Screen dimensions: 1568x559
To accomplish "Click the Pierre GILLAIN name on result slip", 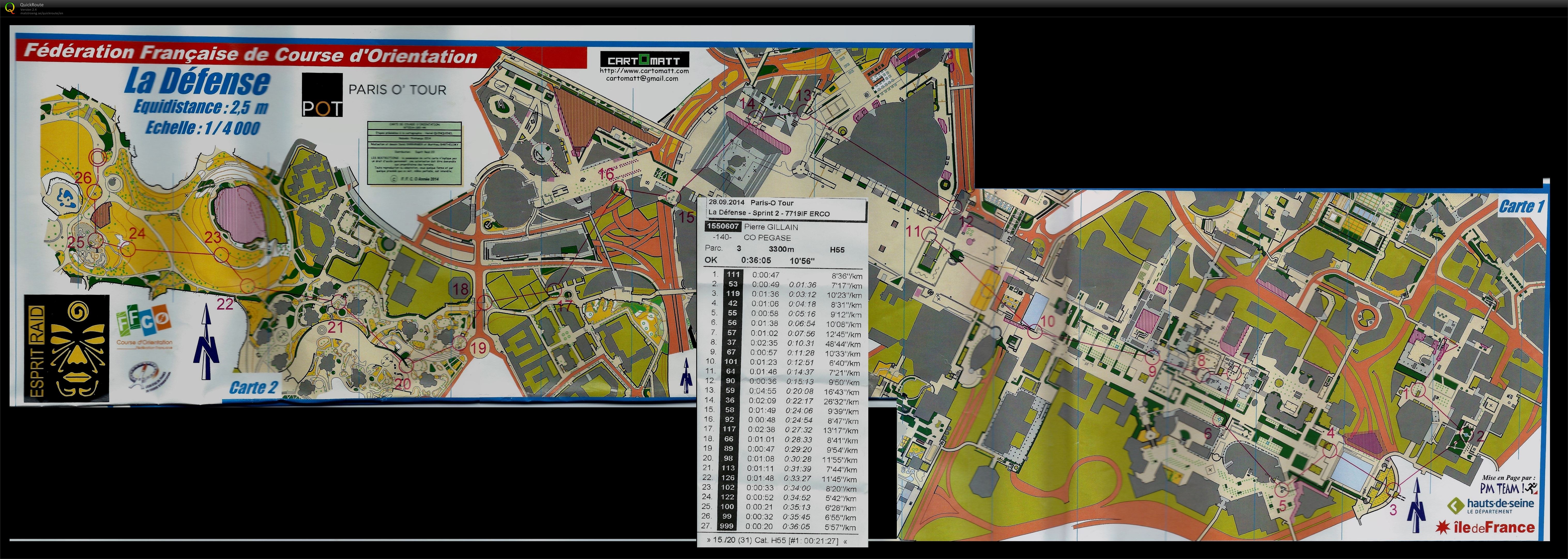I will (x=771, y=227).
